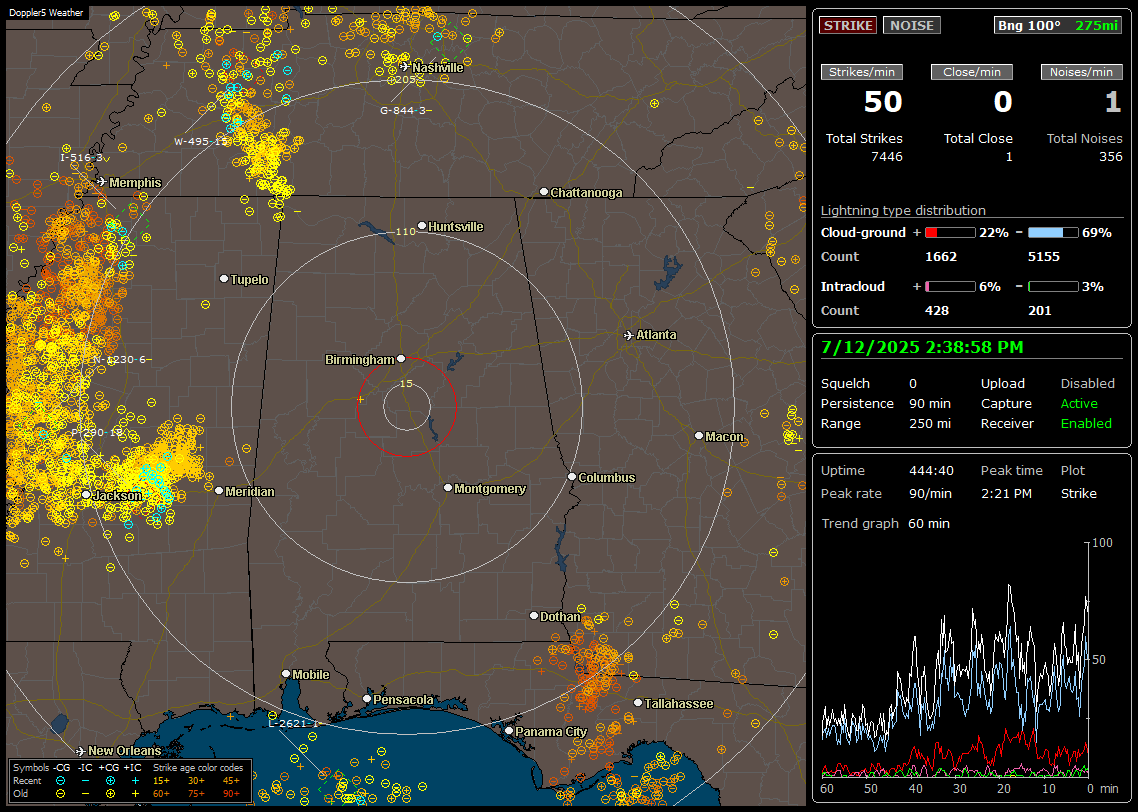This screenshot has height=812, width=1138.
Task: Click the NOISE indicator button
Action: 912,25
